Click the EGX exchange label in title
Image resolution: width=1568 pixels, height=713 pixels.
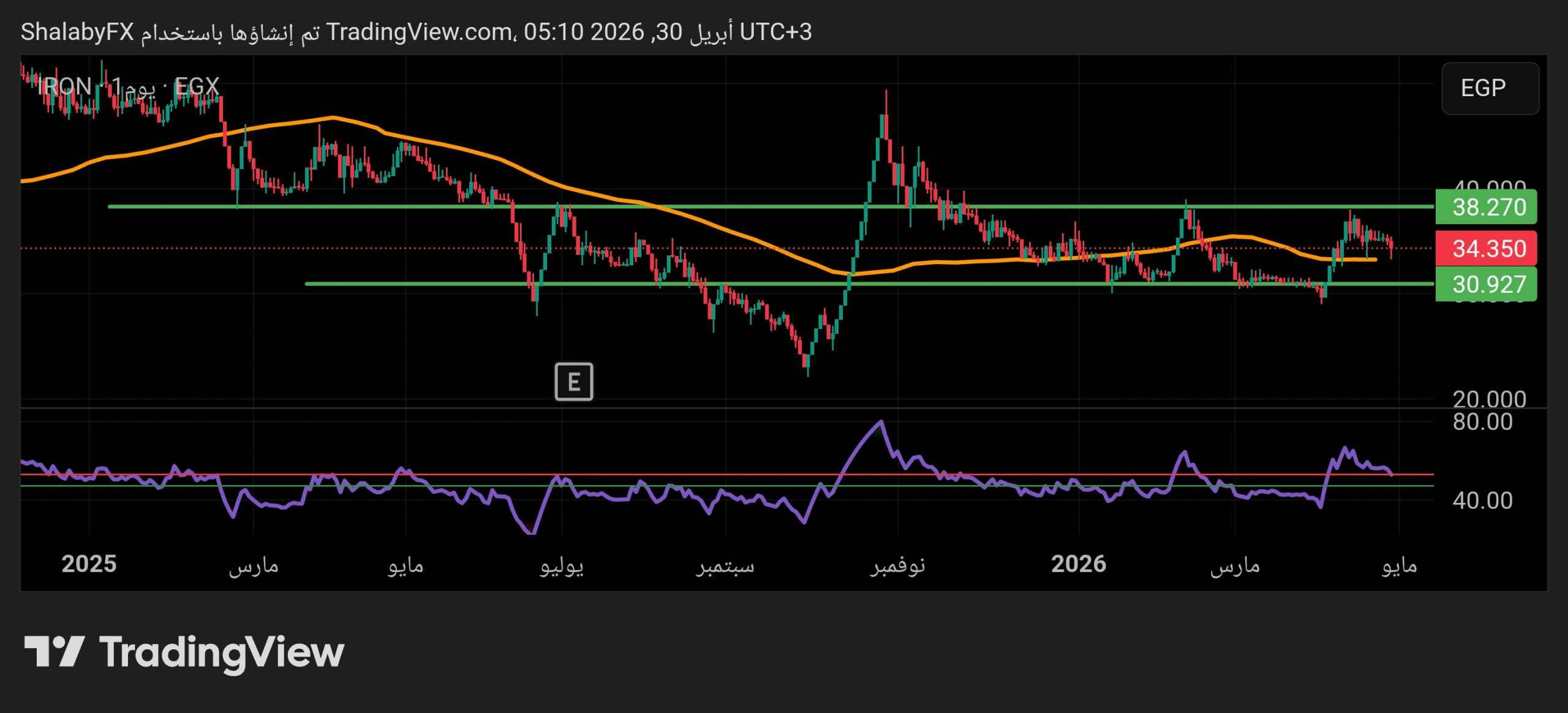tap(197, 86)
